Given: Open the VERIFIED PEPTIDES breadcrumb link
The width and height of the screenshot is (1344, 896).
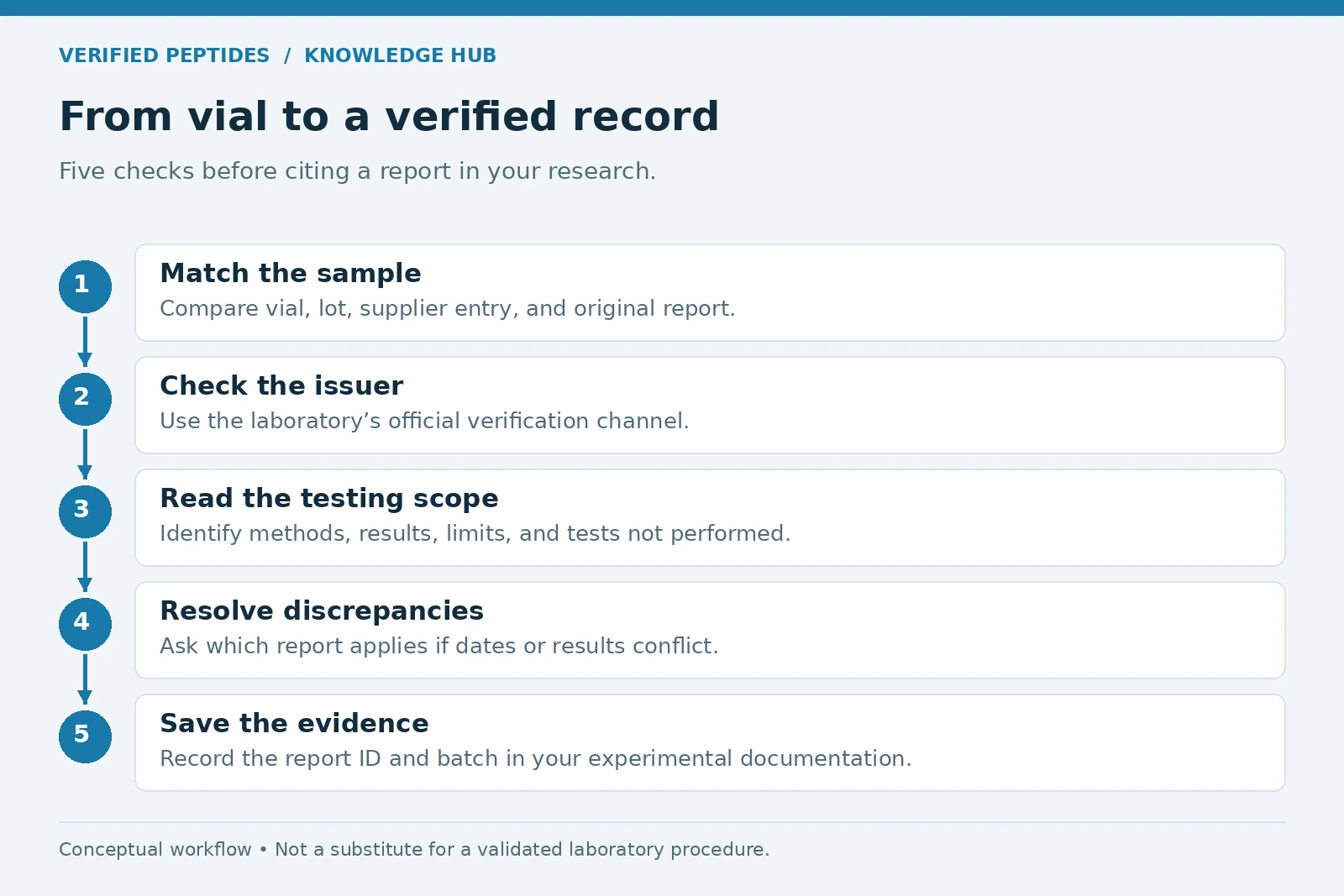Looking at the screenshot, I should (x=164, y=55).
